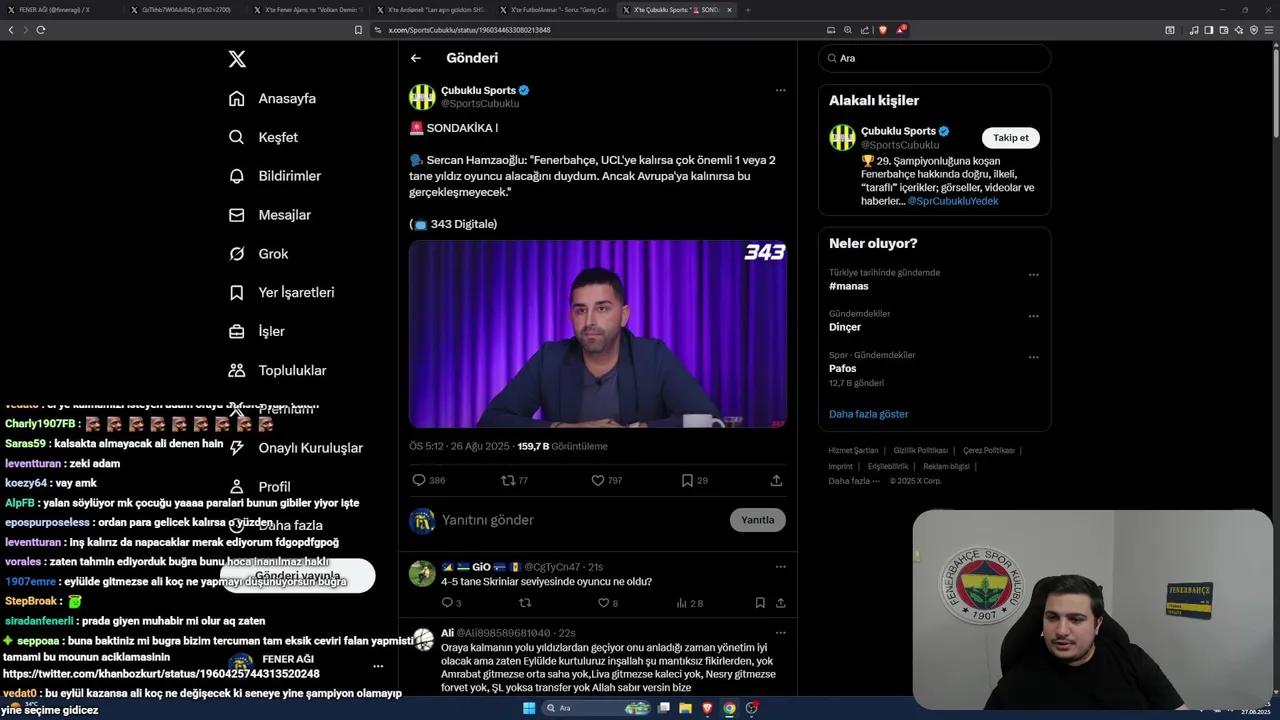This screenshot has height=720, width=1280.
Task: Bookmark page via address bar icon
Action: point(358,30)
